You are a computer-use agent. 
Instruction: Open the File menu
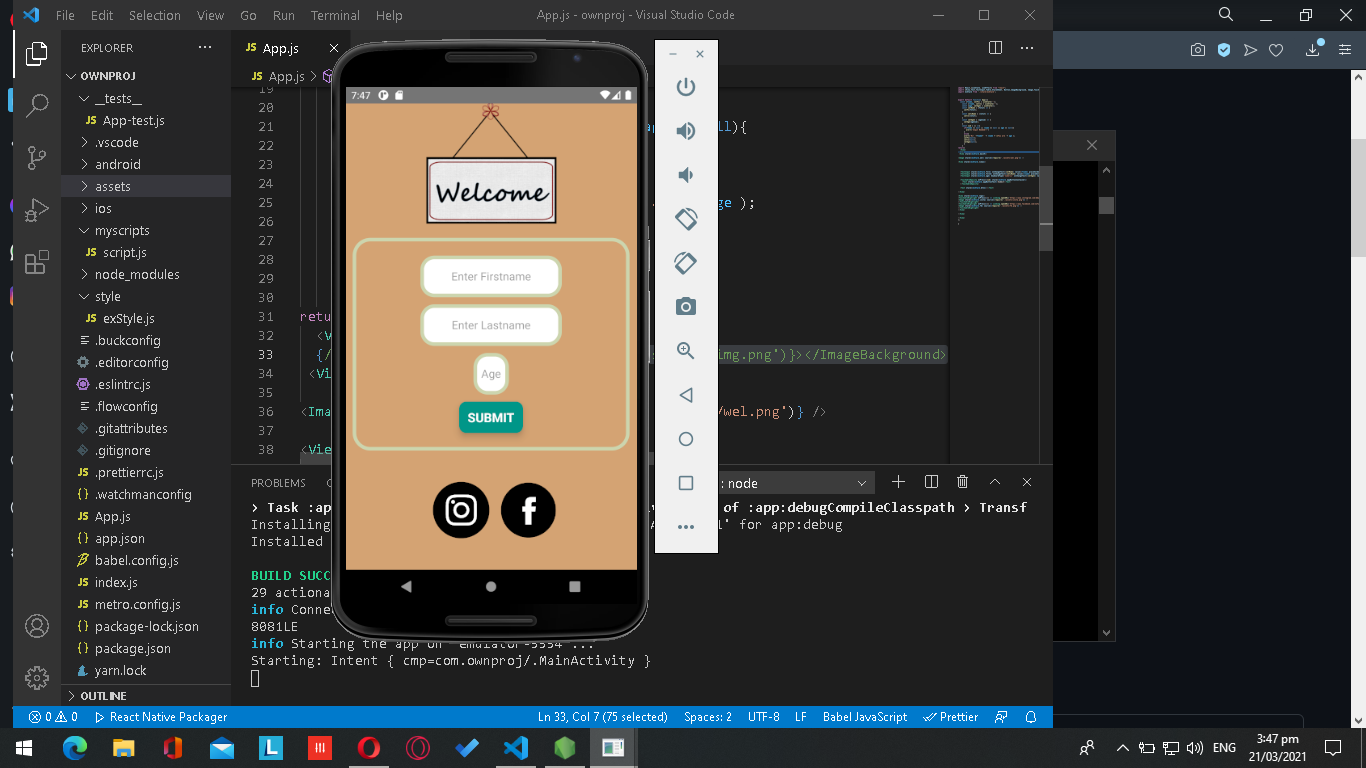pyautogui.click(x=65, y=15)
